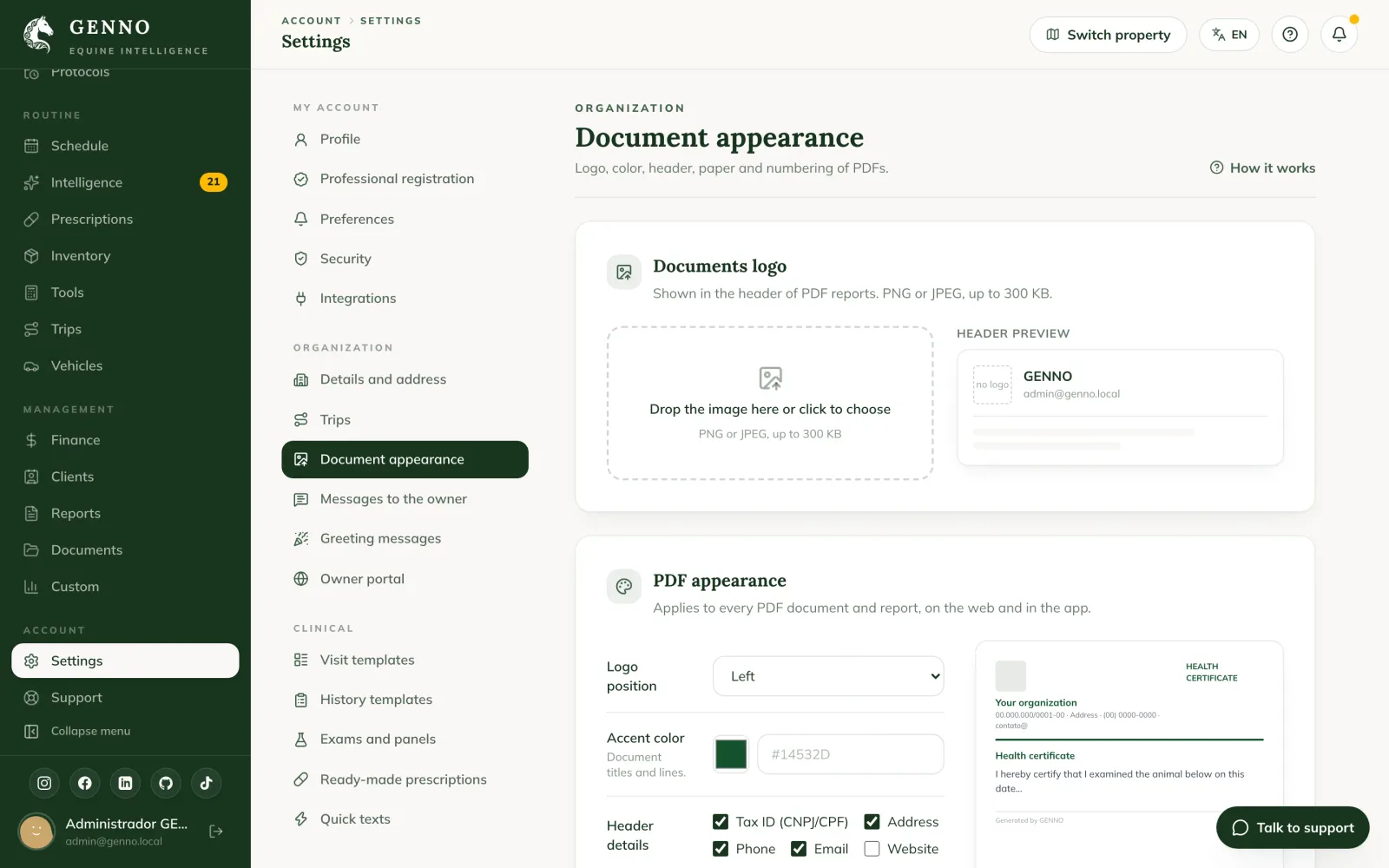Screen dimensions: 1389x868
Task: Click the 21 badge on Intelligence
Action: 214,182
